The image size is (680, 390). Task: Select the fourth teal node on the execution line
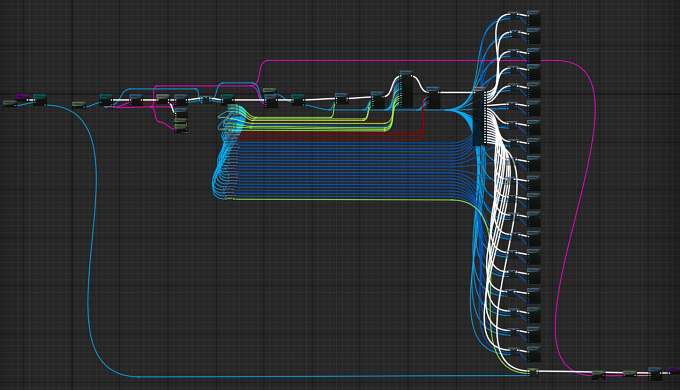298,100
